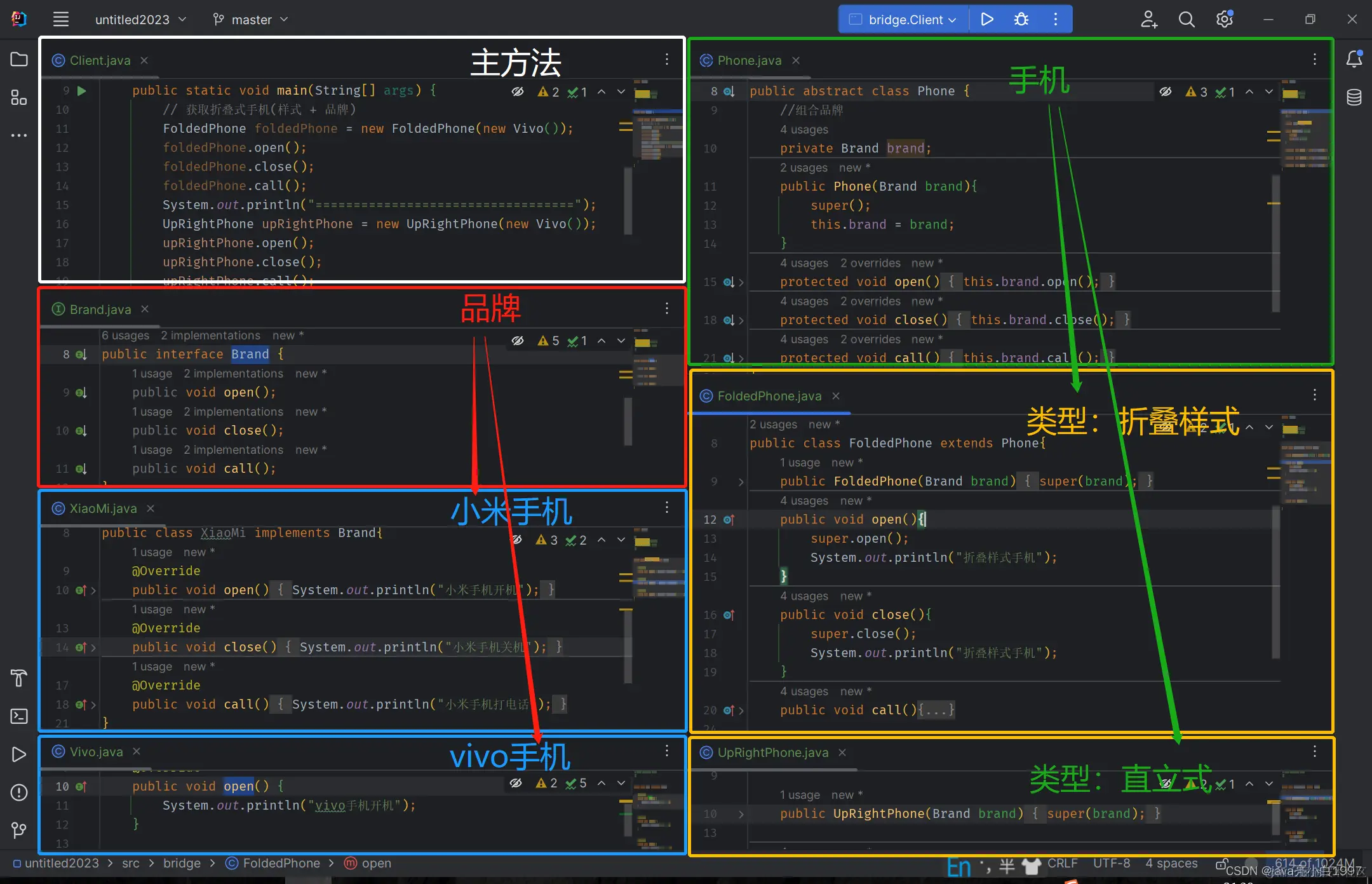Open the Notifications bell

point(1354,58)
